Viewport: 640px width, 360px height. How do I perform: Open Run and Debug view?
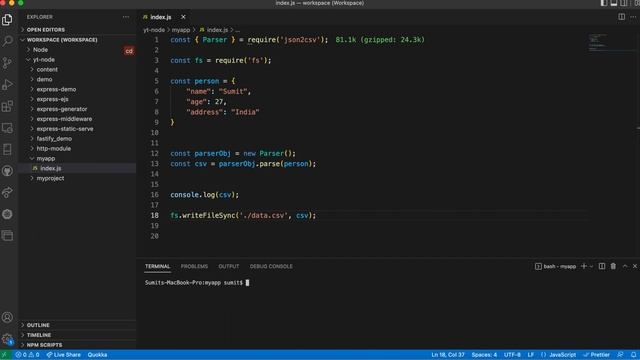click(x=7, y=84)
